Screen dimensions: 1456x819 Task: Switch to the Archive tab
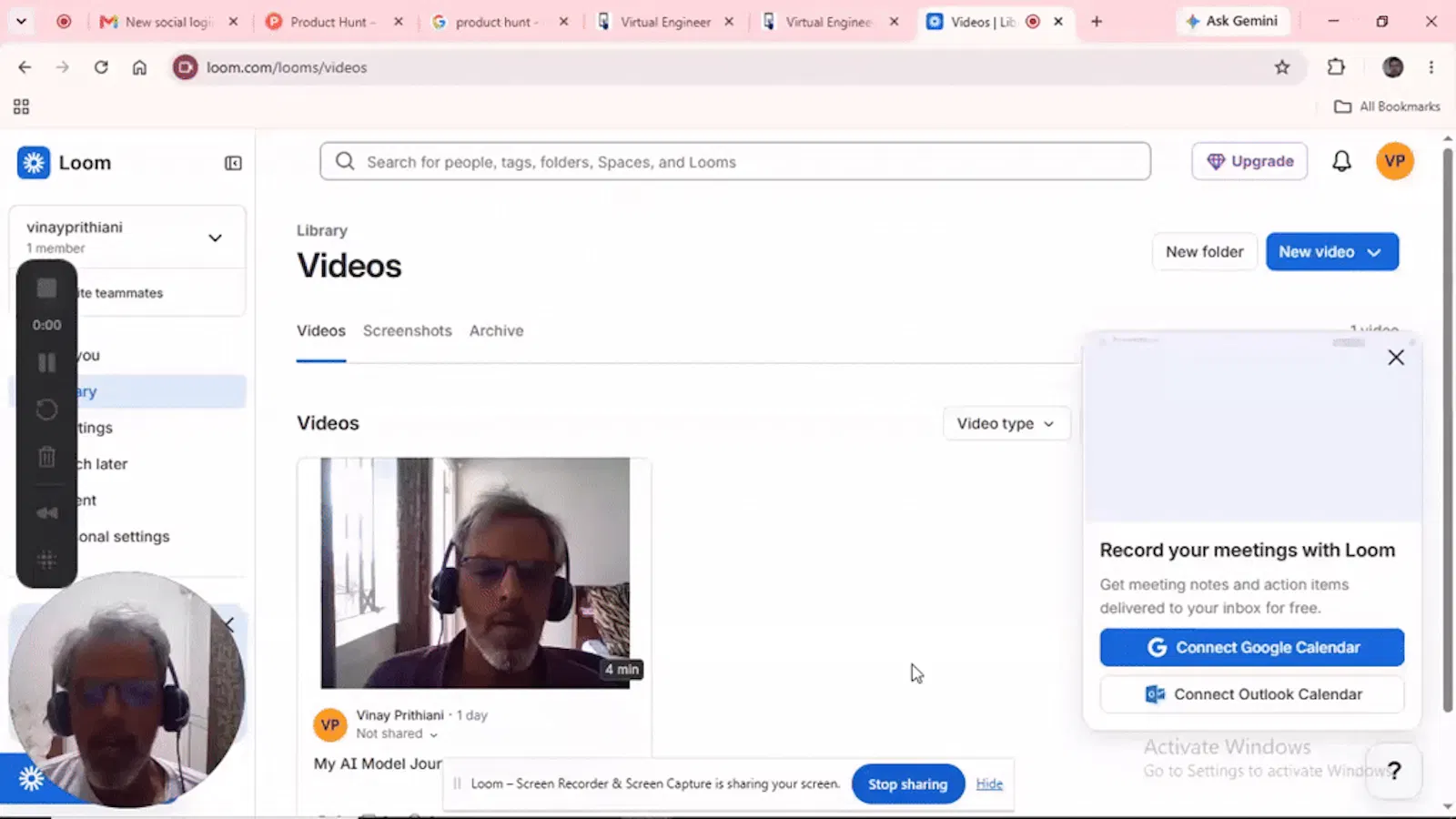[497, 331]
